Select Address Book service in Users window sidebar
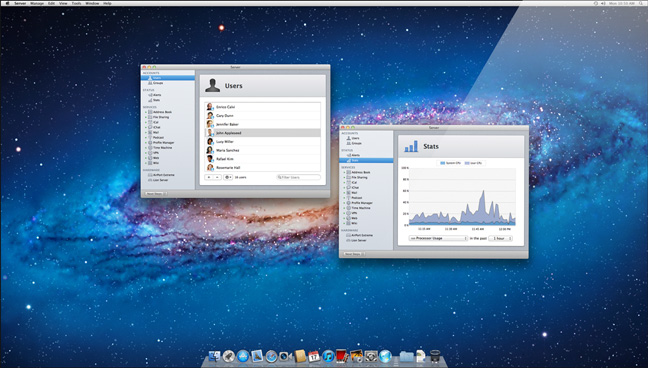Viewport: 648px width, 368px height. (x=162, y=112)
